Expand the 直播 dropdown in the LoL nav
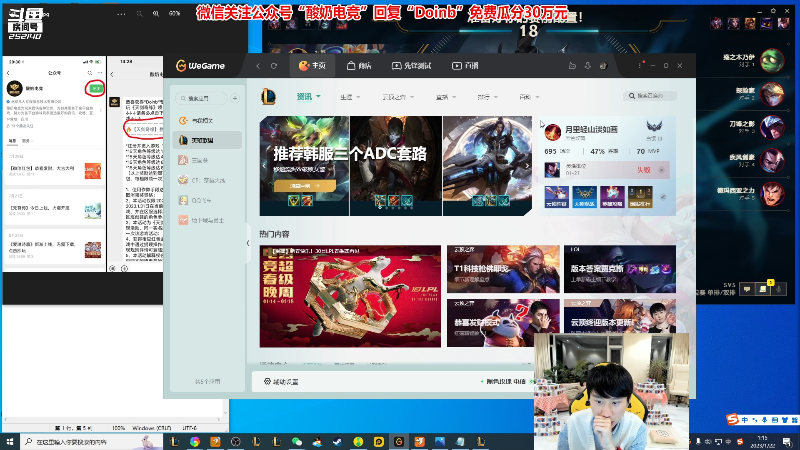This screenshot has width=800, height=450. coord(445,97)
